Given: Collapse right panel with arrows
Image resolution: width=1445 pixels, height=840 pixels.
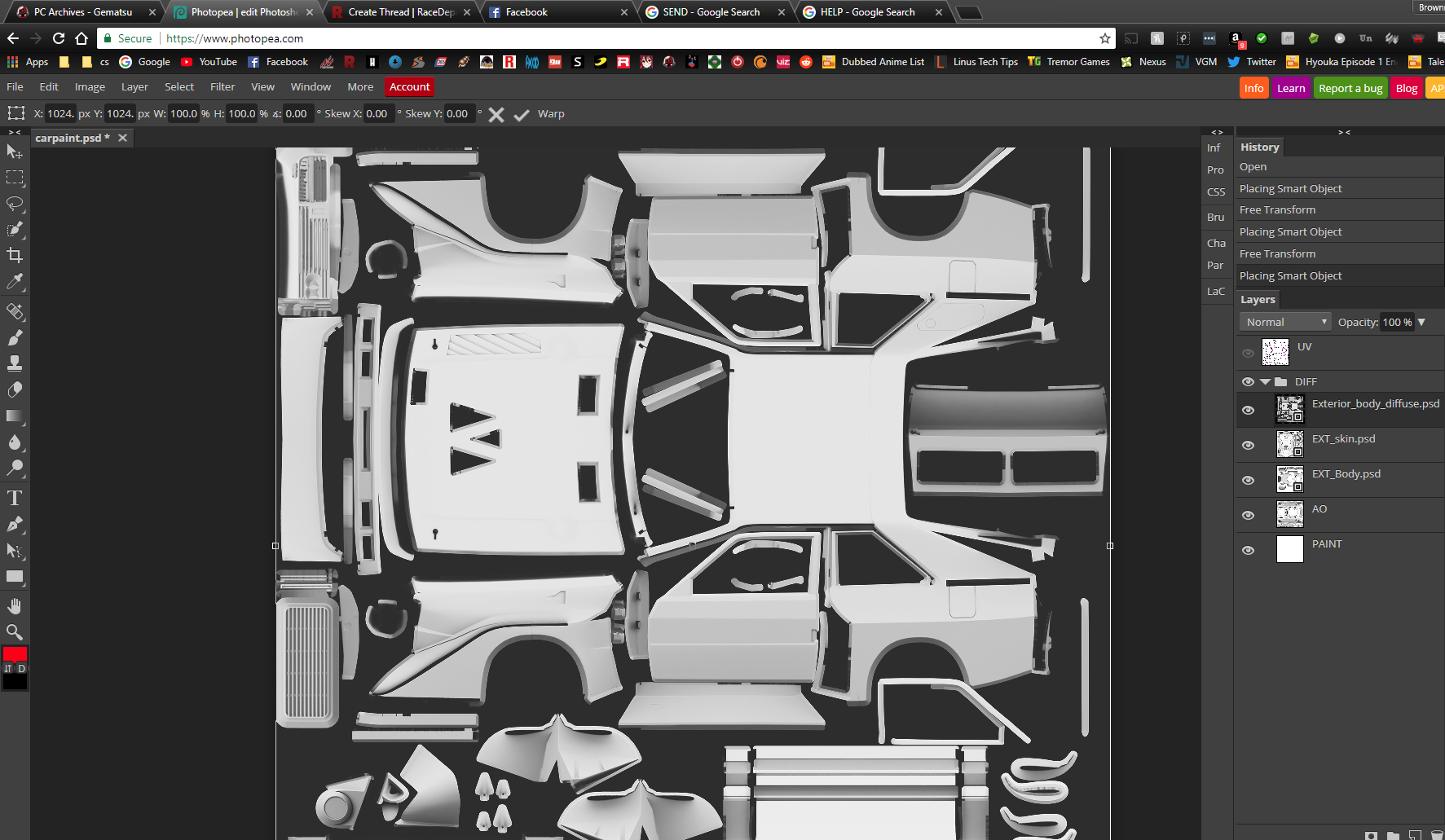Looking at the screenshot, I should coord(1344,132).
